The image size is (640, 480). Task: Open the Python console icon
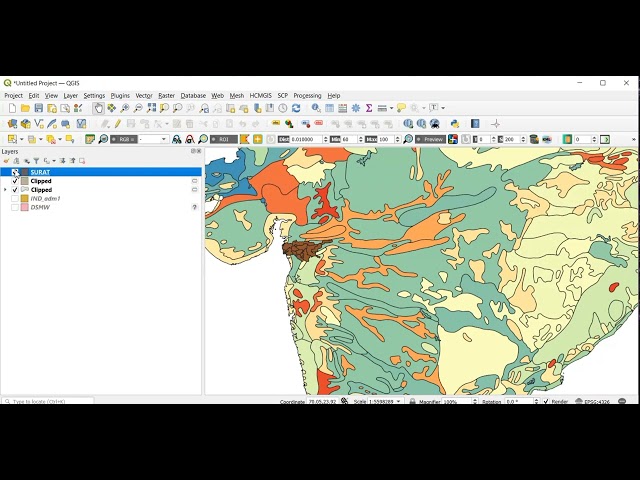455,124
